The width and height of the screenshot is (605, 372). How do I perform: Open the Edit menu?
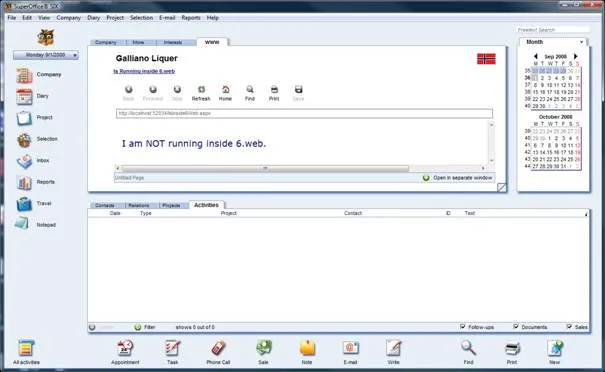tap(27, 18)
